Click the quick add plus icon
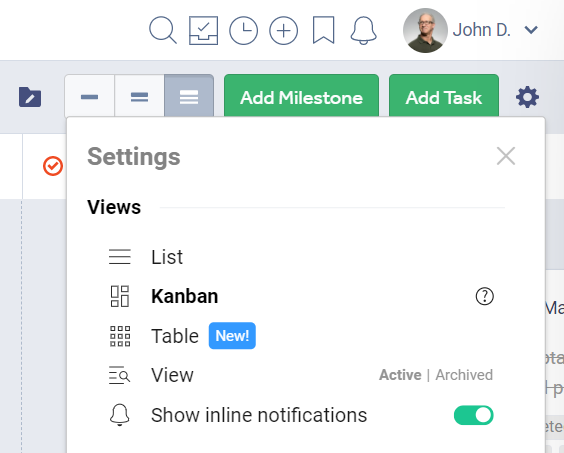 (x=283, y=30)
